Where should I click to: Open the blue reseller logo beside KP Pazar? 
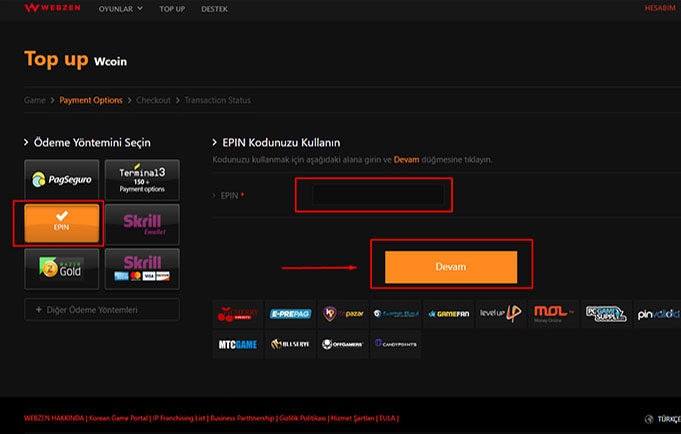click(396, 314)
